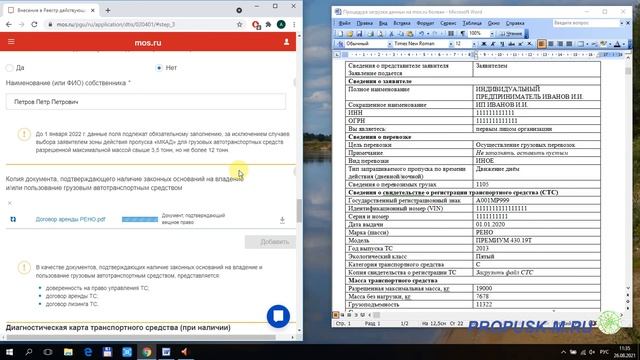Screen dimensions: 640x360
Task: Open Правка menu in Word
Action: coord(364,23)
